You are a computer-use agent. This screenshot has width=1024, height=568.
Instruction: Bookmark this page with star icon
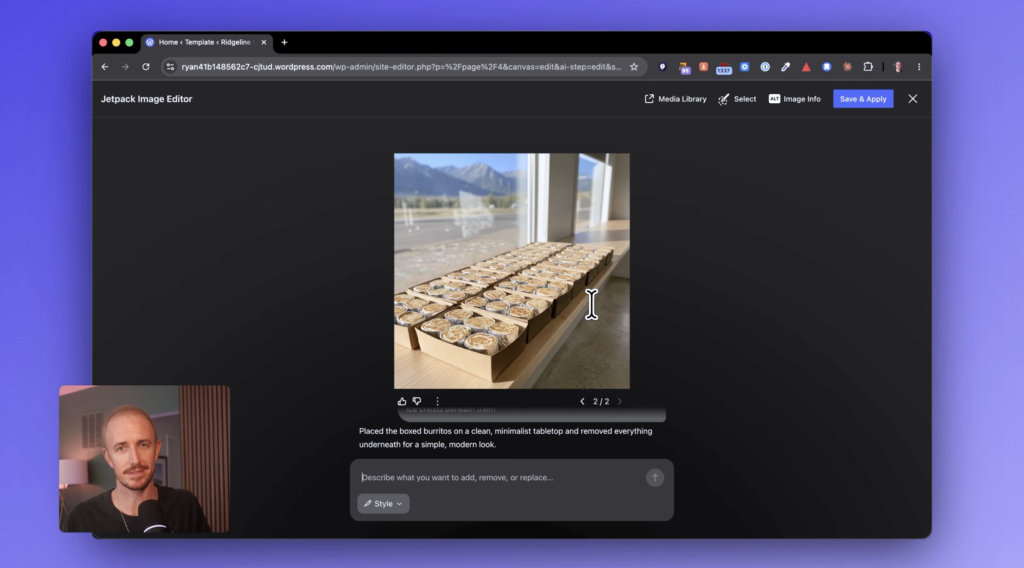click(633, 67)
